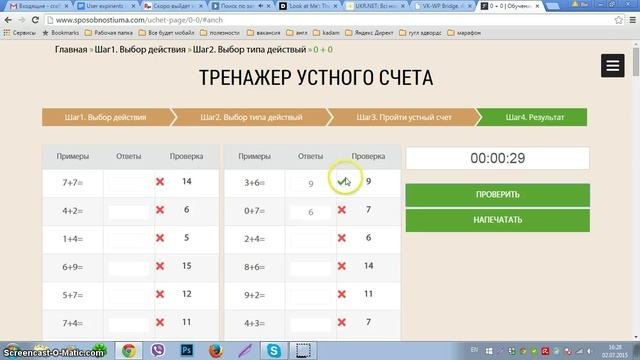
Task: Open Chrome's main menu icon
Action: [633, 20]
